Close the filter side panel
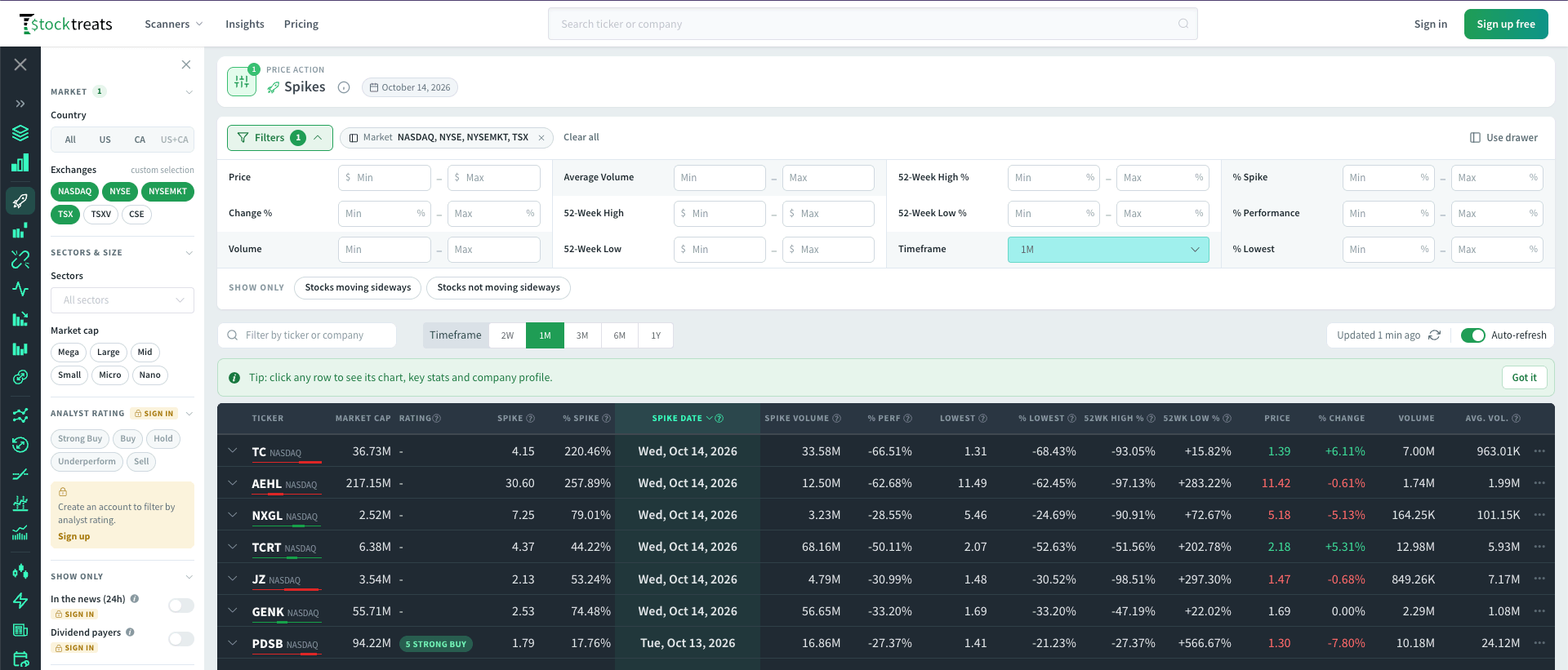 (186, 64)
